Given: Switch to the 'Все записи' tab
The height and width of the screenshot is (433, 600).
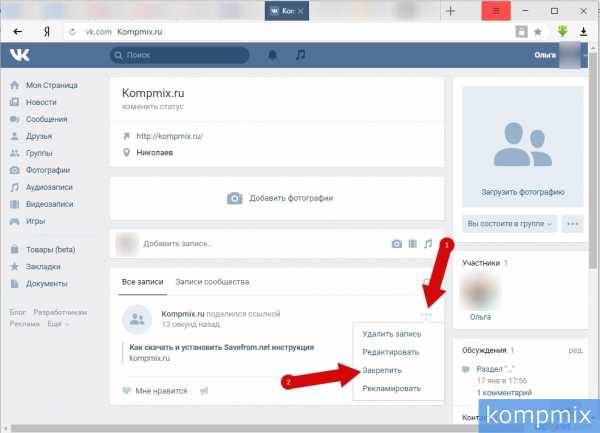Looking at the screenshot, I should [x=142, y=282].
